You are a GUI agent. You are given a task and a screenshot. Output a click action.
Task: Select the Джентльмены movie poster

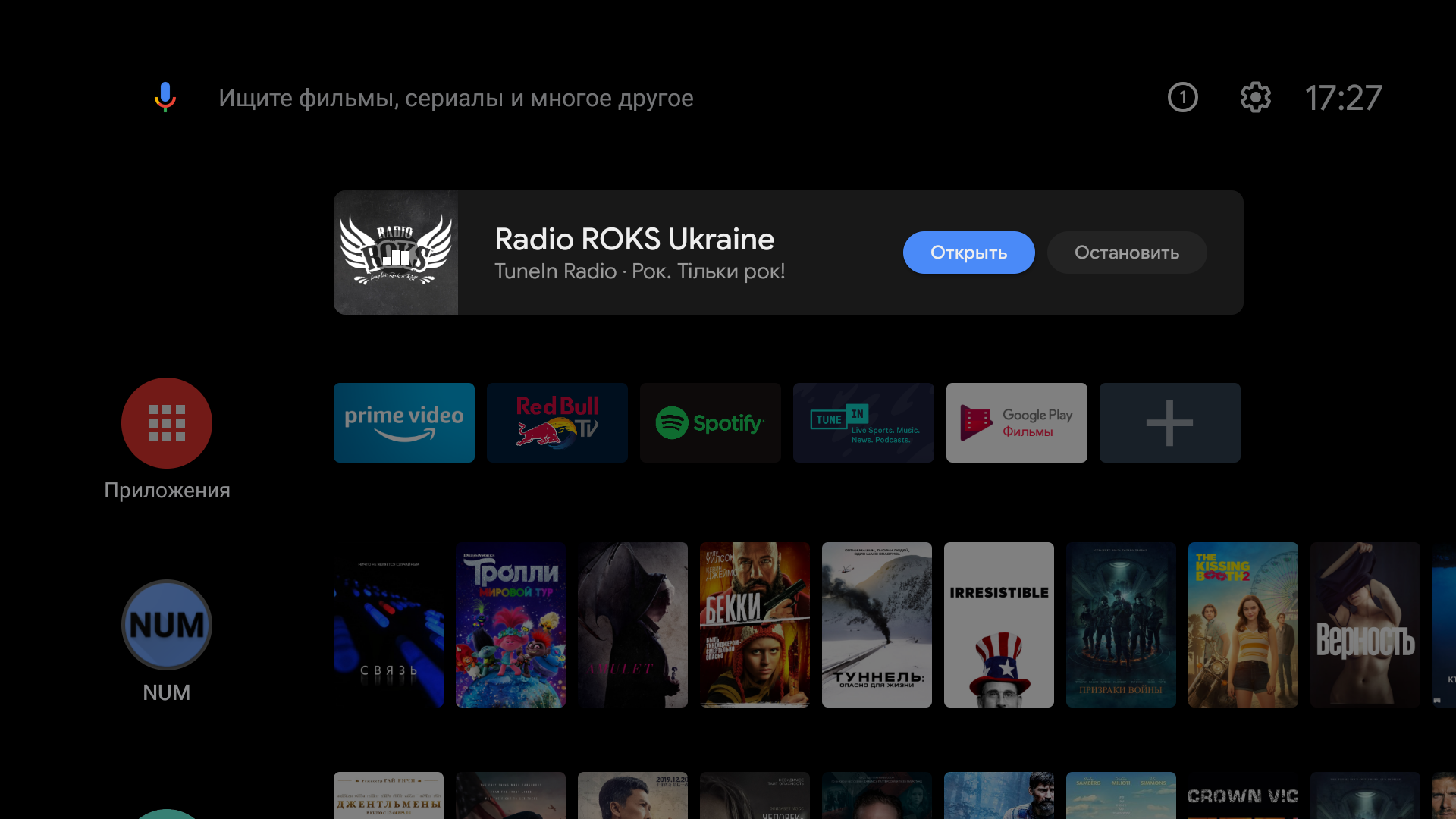coord(388,795)
